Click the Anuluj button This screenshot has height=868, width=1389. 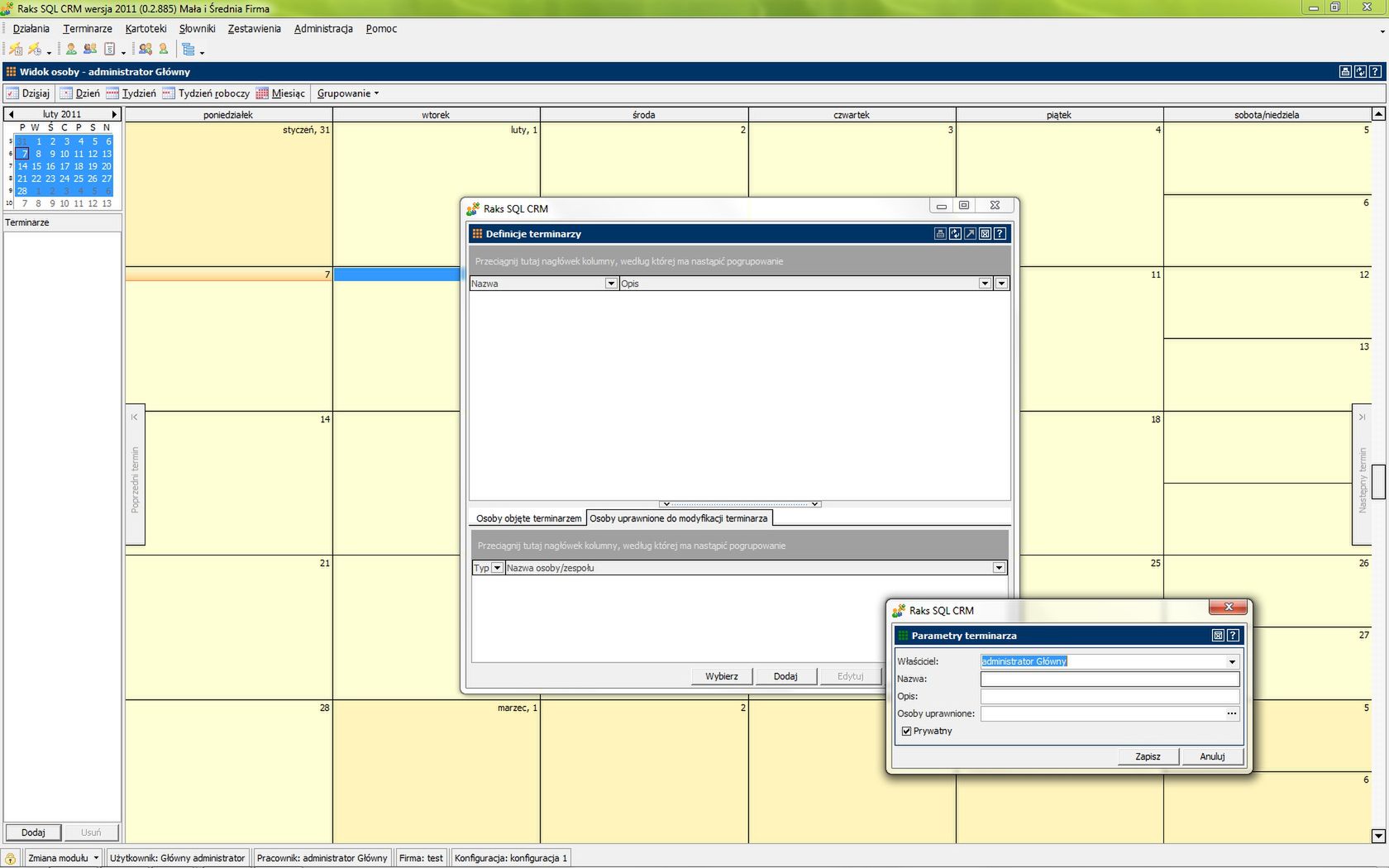(1212, 756)
